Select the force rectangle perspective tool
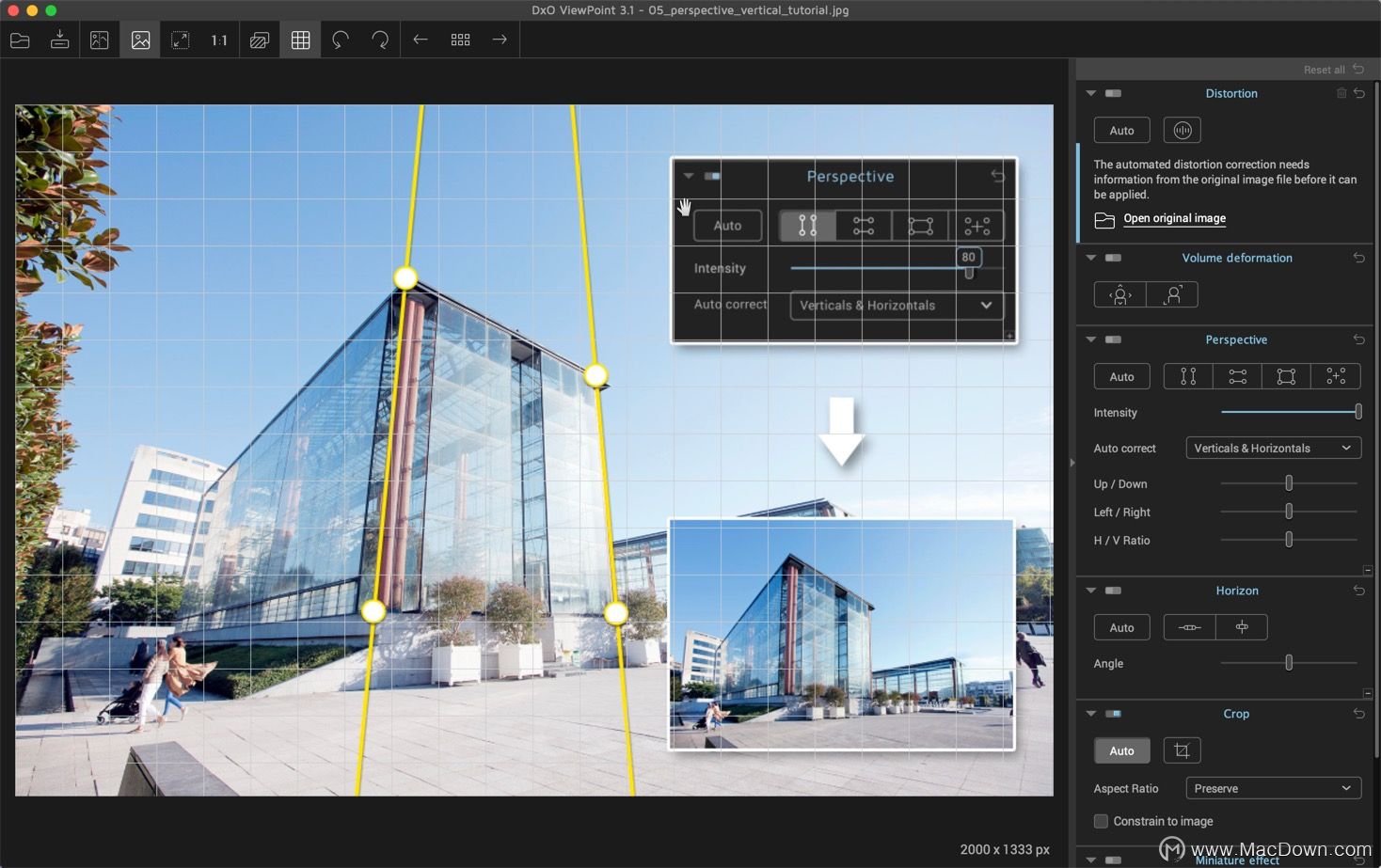1381x868 pixels. (1286, 376)
